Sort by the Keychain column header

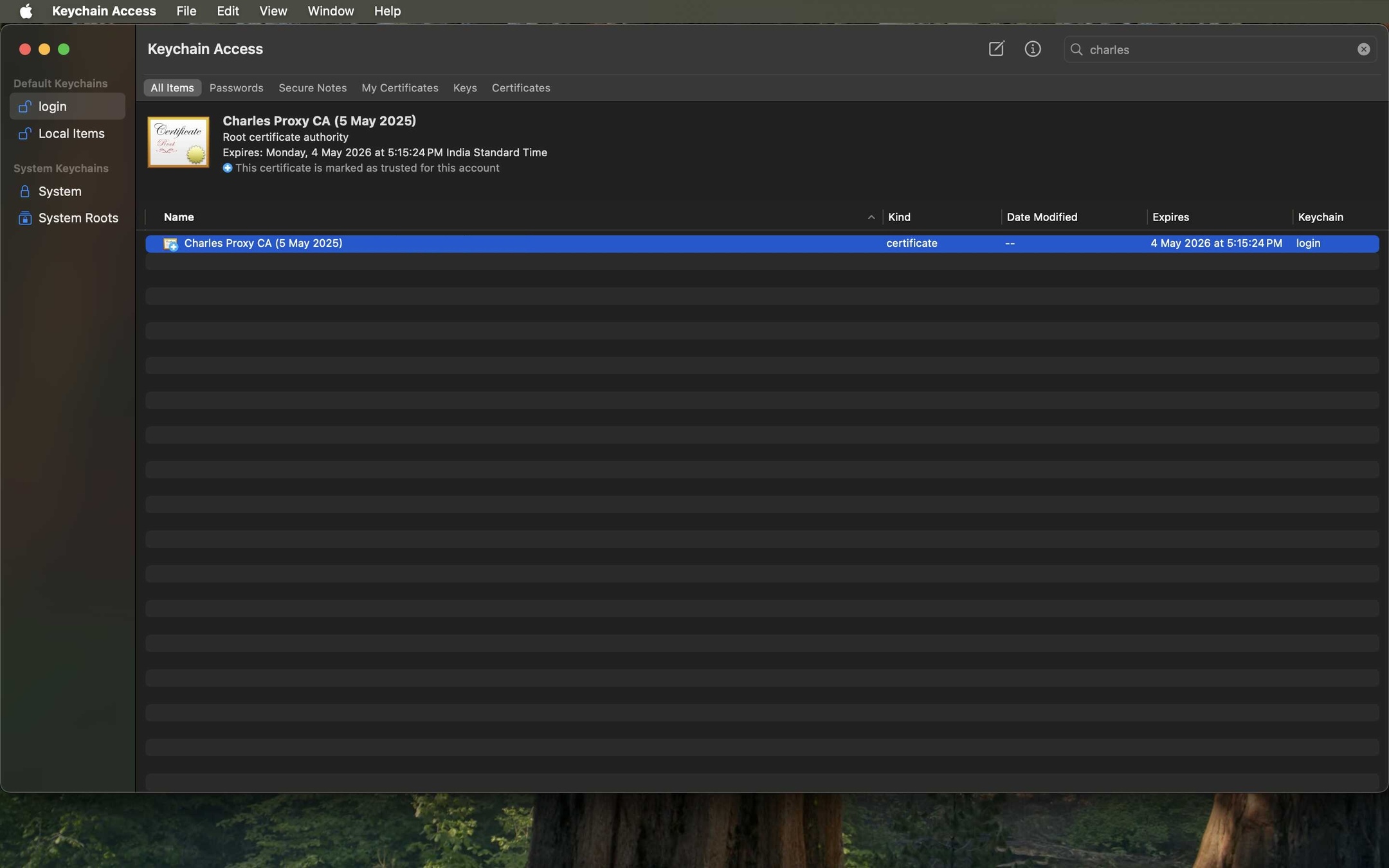coord(1320,217)
